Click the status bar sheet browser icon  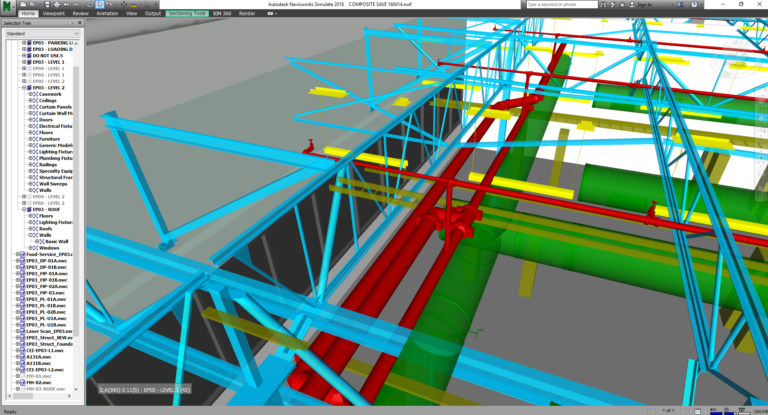click(698, 411)
